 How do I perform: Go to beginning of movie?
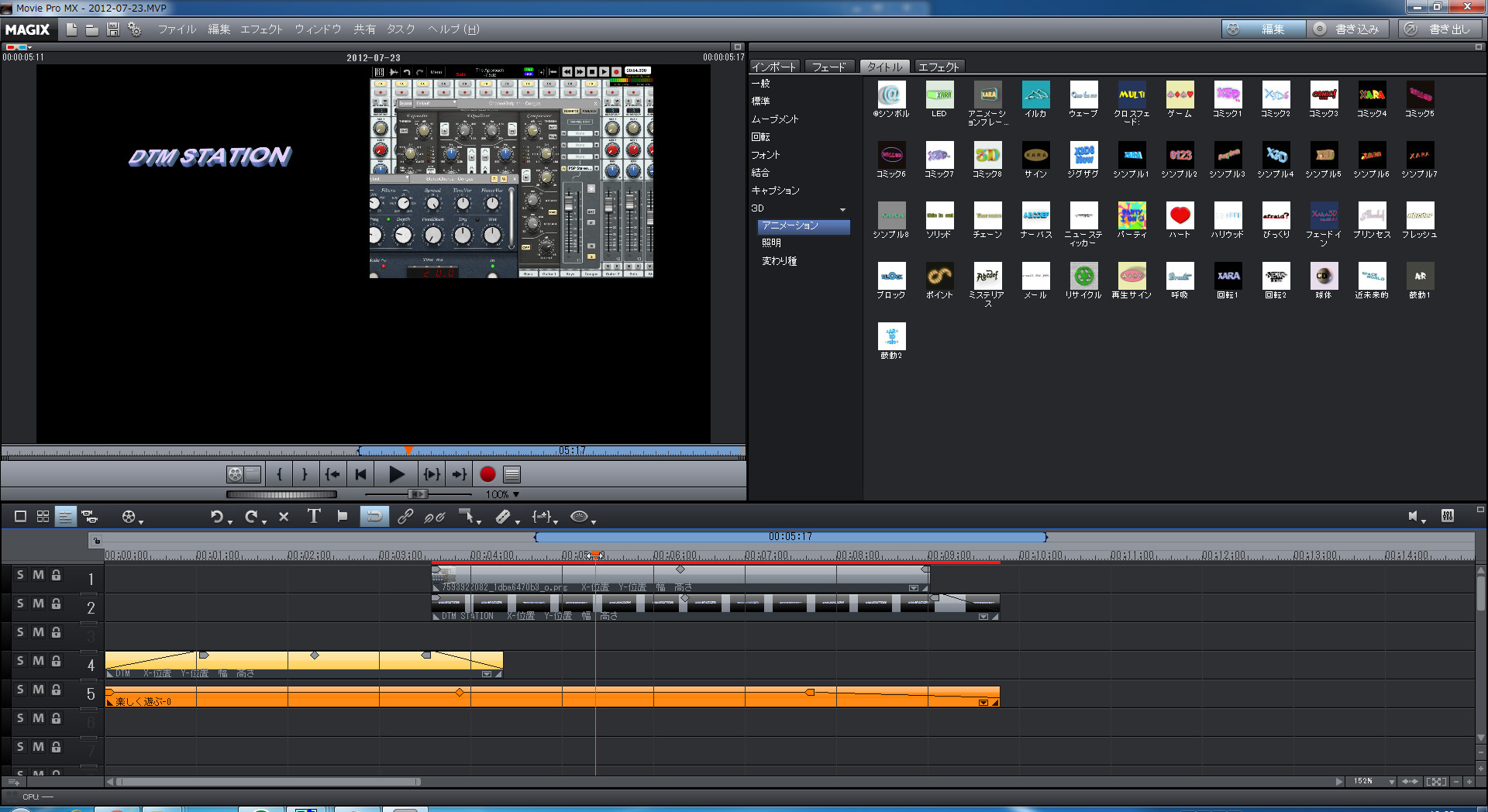(360, 474)
